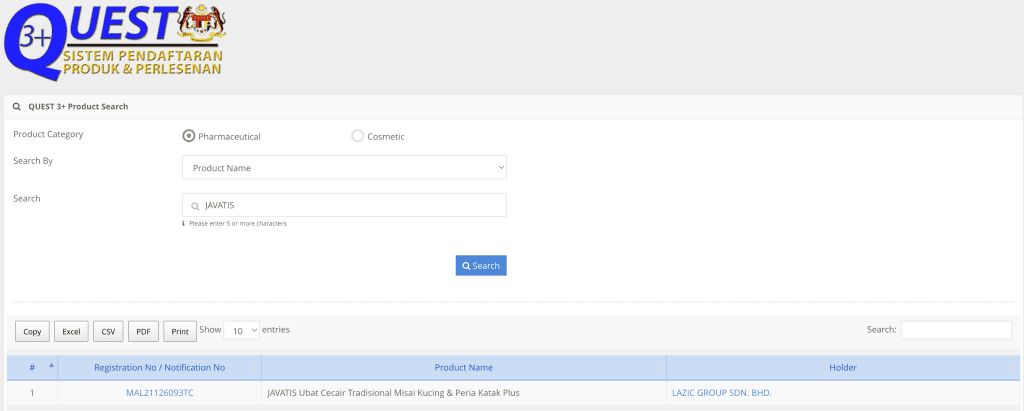The width and height of the screenshot is (1024, 411).
Task: Click the Copy export button
Action: point(32,331)
